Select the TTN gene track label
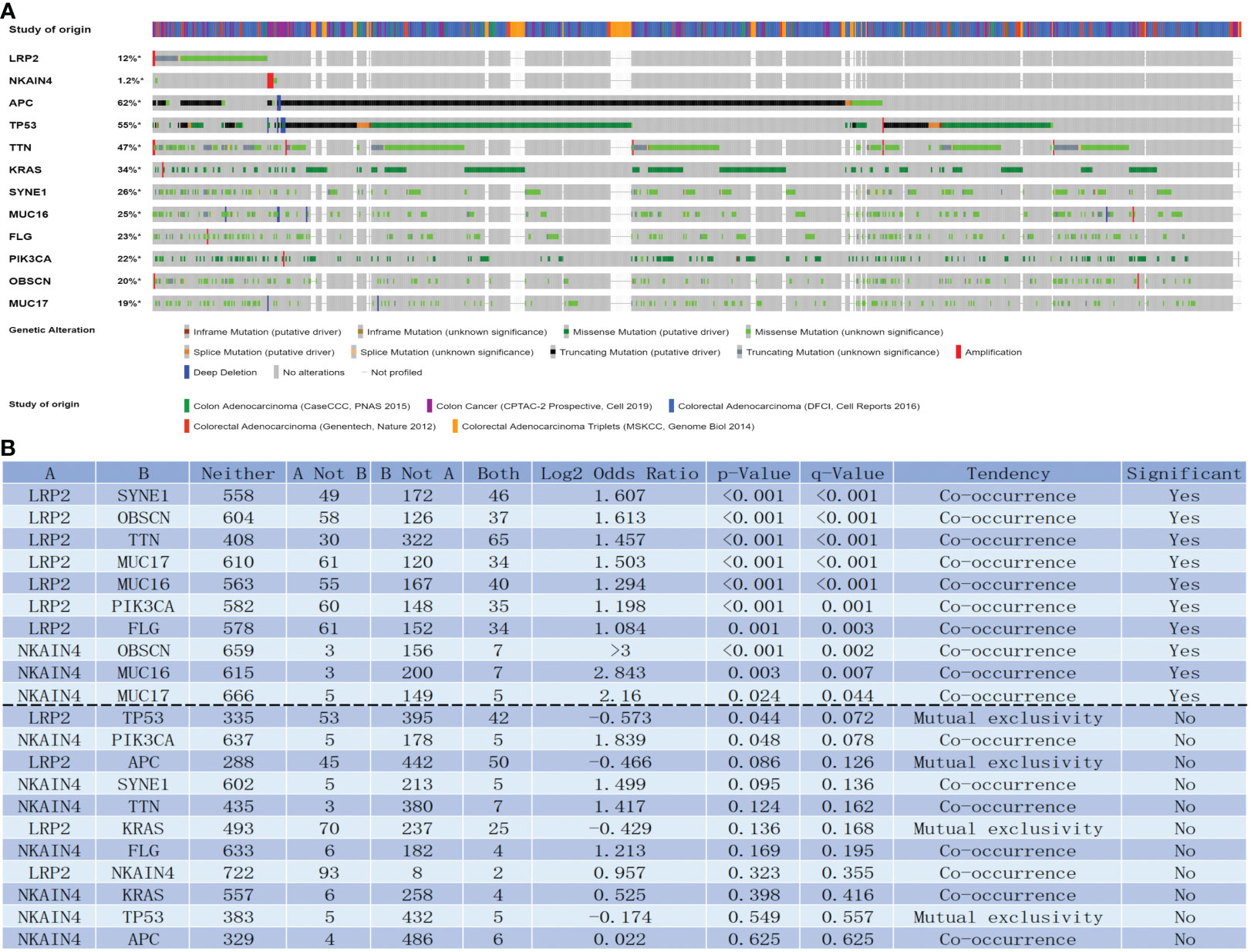Screen dimensions: 1251x952 point(20,148)
